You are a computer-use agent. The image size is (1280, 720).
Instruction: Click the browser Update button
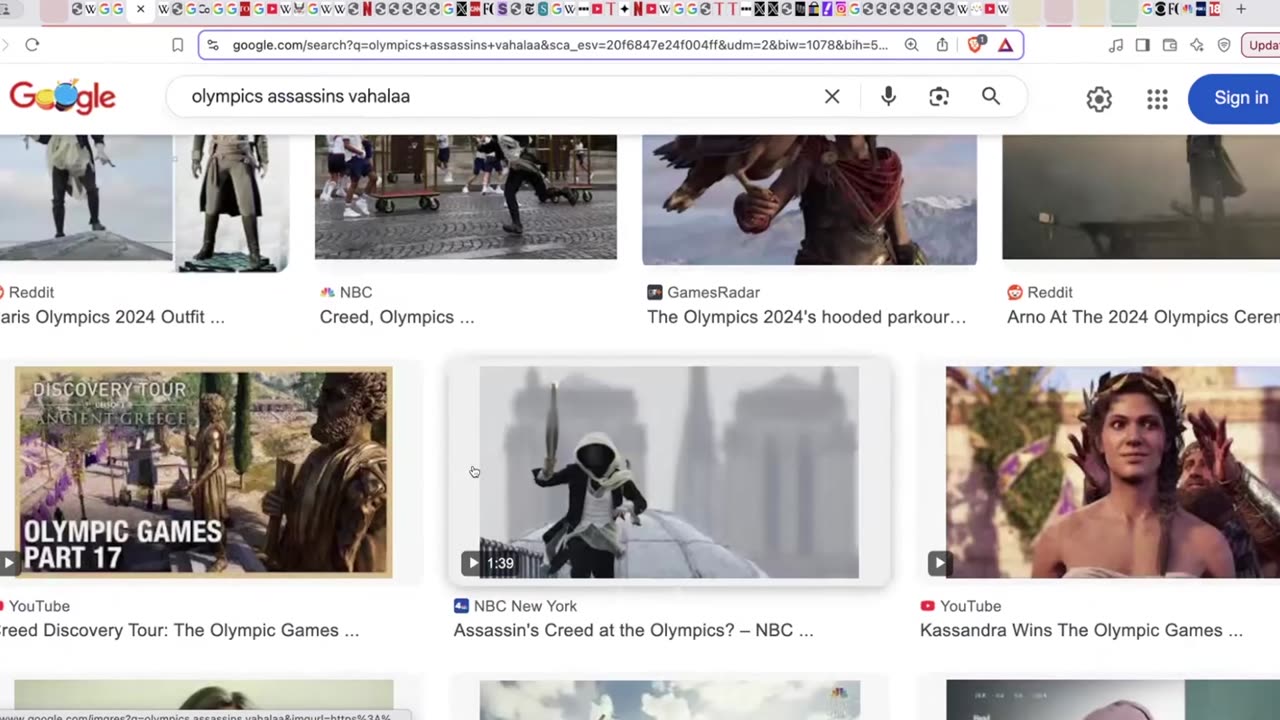(x=1261, y=45)
